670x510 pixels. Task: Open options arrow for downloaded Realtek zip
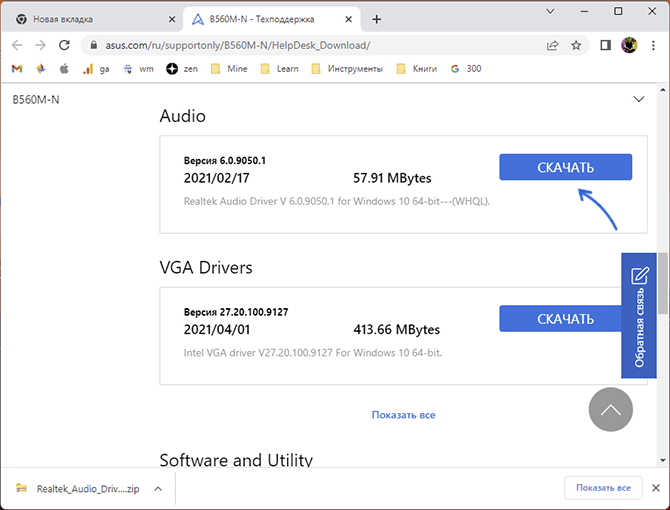tap(158, 488)
